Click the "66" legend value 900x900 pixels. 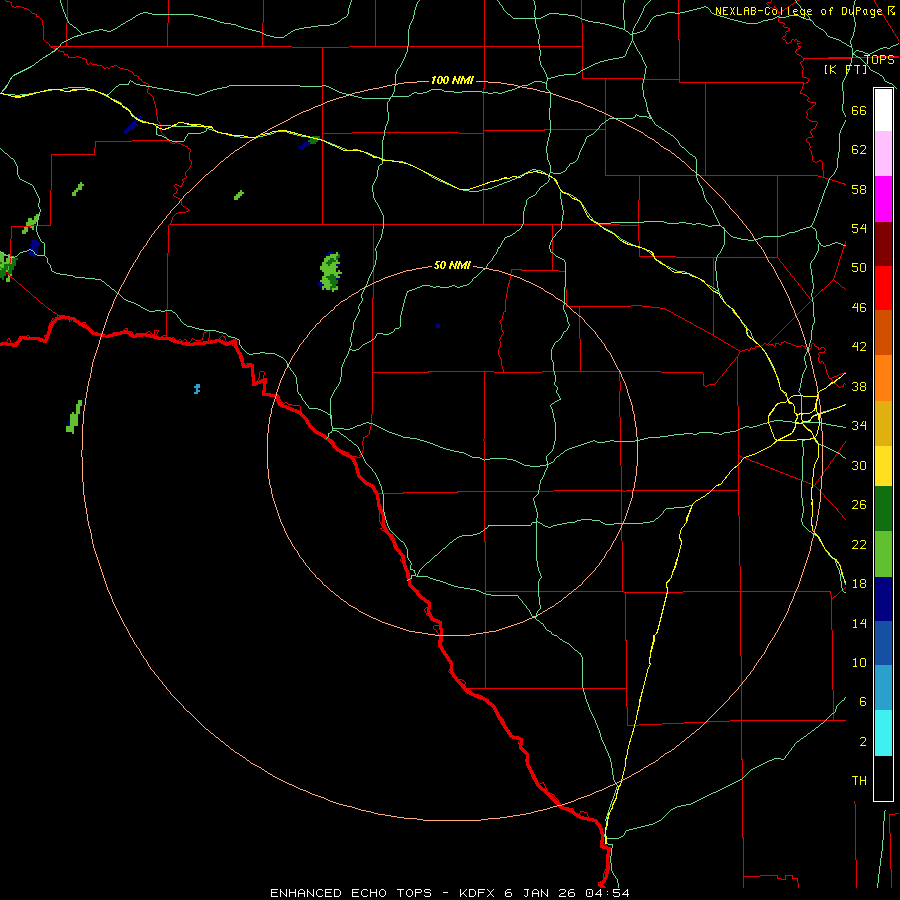(859, 110)
